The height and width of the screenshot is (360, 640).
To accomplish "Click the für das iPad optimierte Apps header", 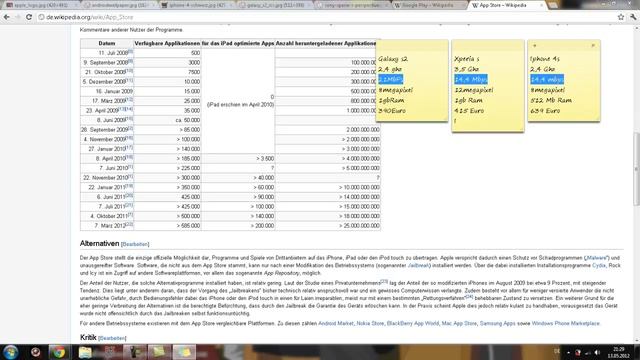I will [x=238, y=43].
